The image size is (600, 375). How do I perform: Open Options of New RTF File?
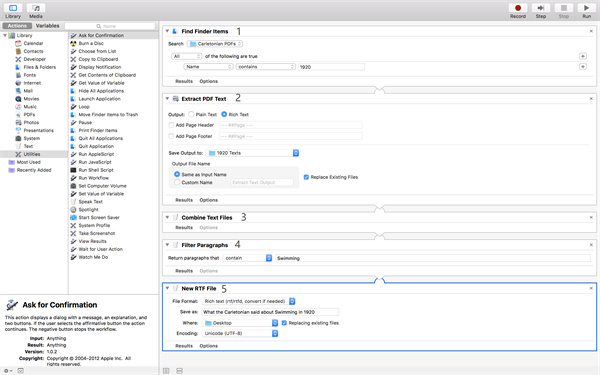tap(209, 346)
